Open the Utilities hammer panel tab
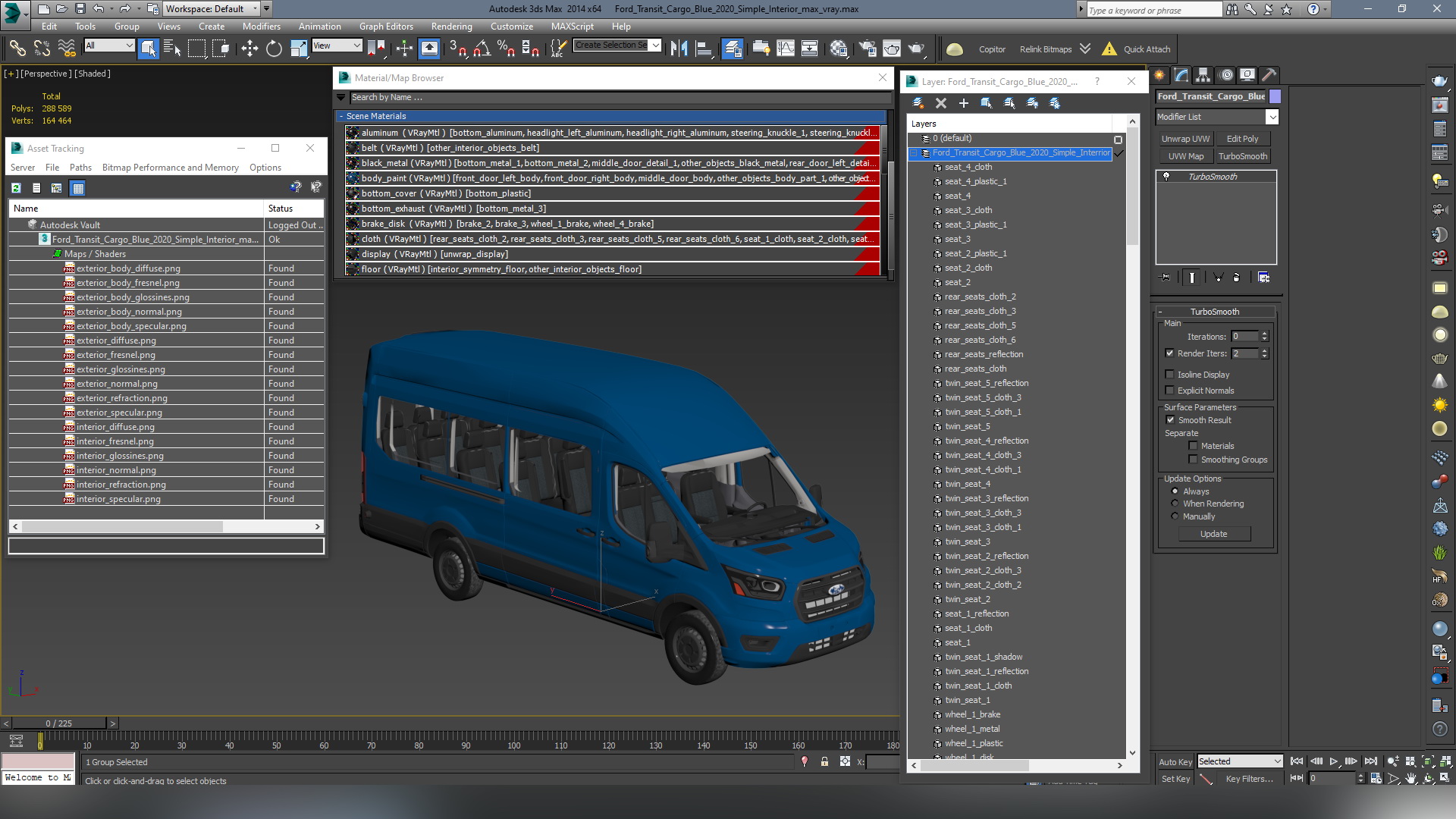Image resolution: width=1456 pixels, height=819 pixels. 1269,74
